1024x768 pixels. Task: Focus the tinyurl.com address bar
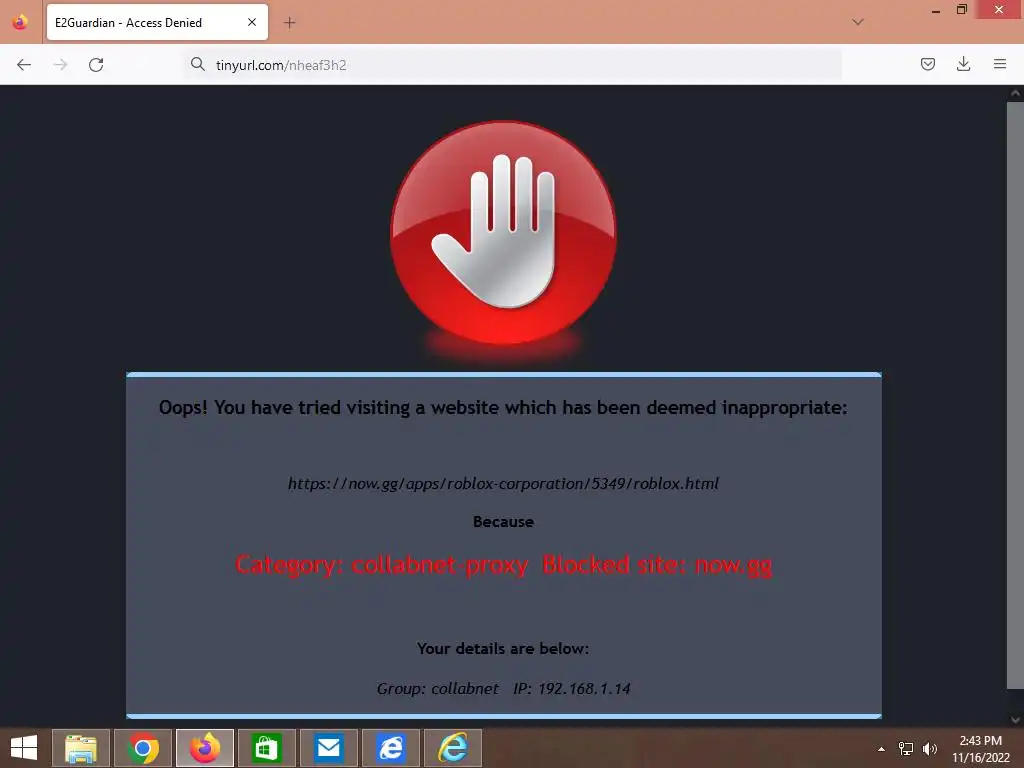pos(513,65)
